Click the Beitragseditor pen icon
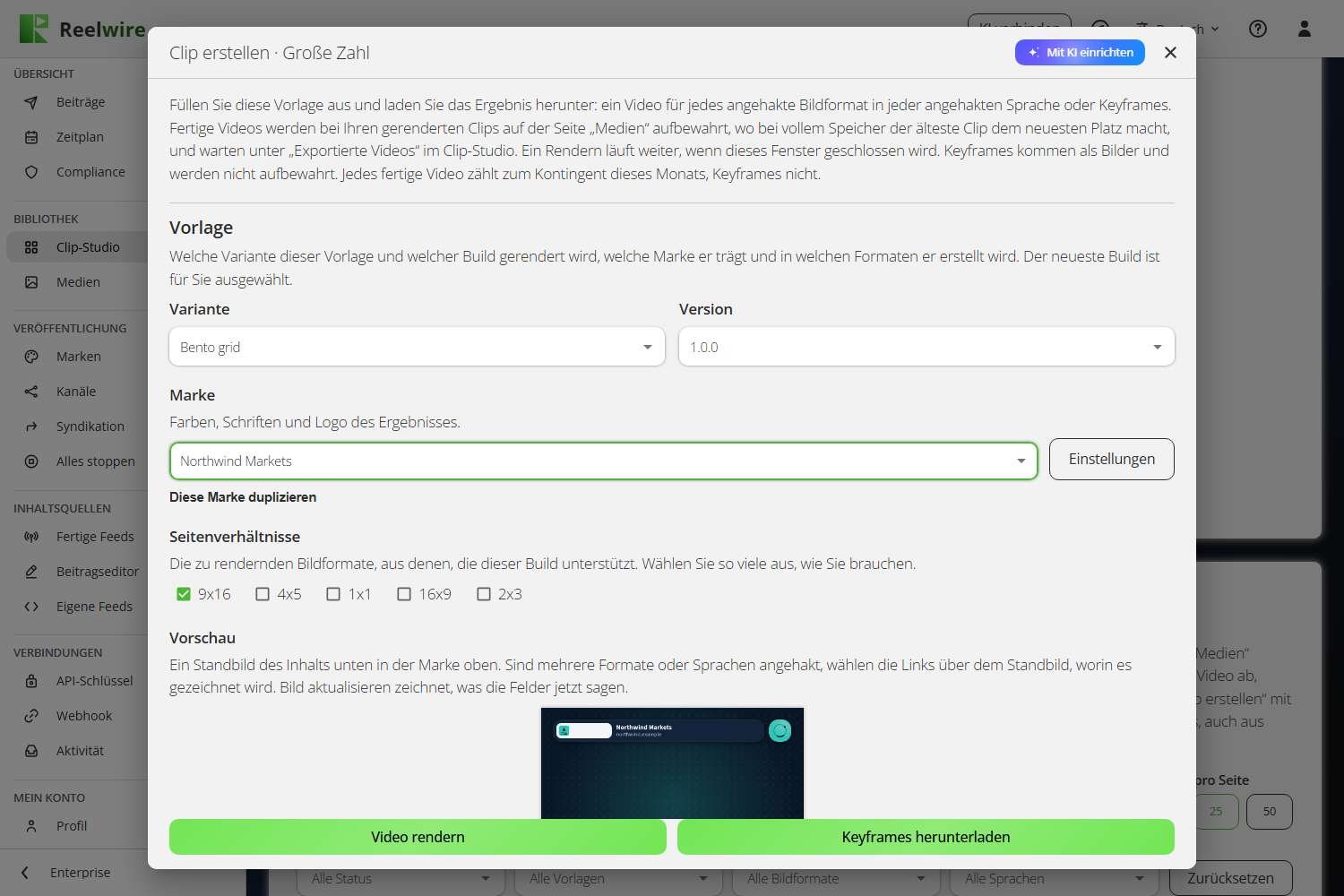 (x=31, y=572)
